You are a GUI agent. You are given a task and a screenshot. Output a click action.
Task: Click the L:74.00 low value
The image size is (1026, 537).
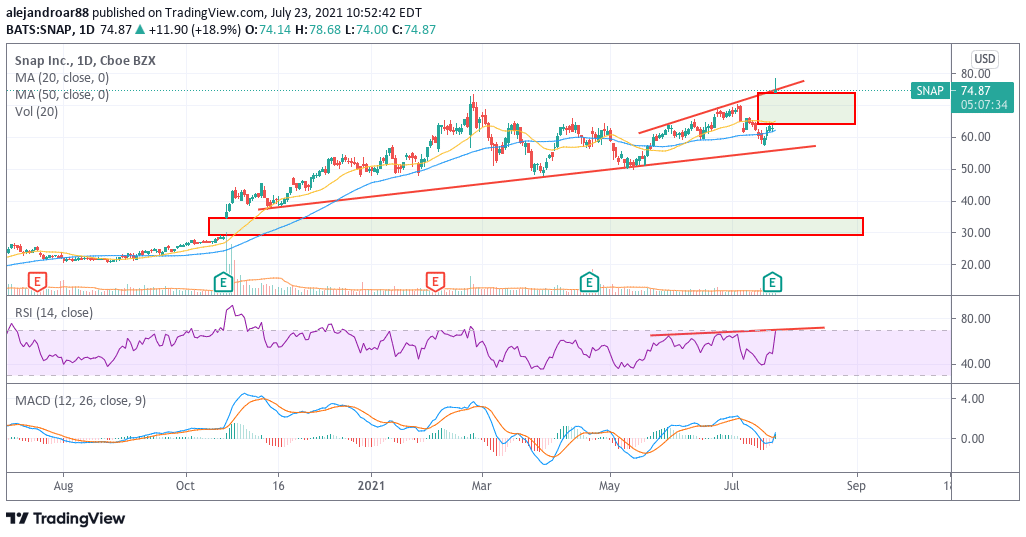pyautogui.click(x=366, y=30)
